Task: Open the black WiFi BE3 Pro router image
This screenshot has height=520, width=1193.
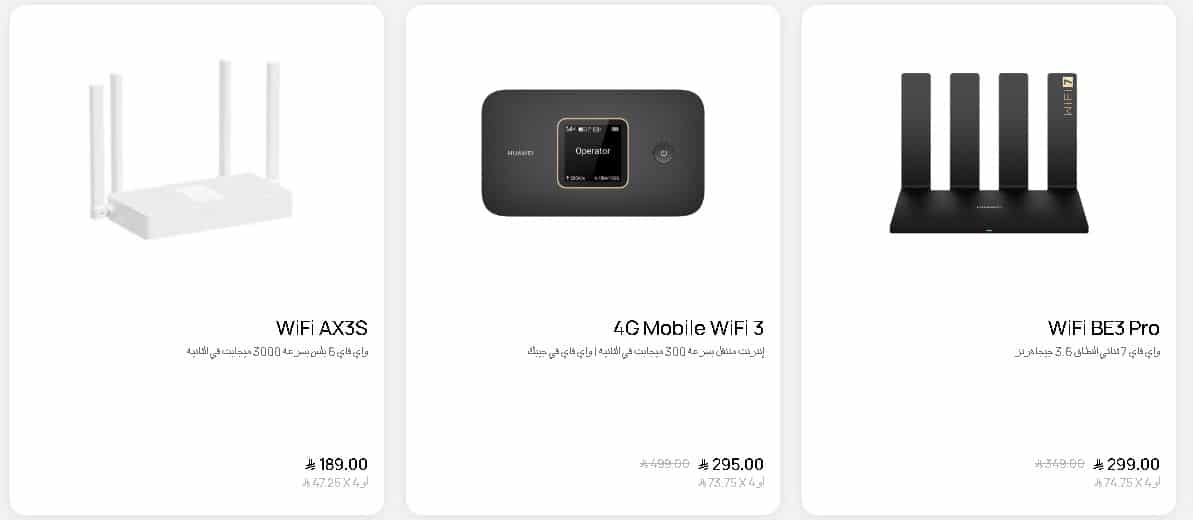Action: coord(988,153)
